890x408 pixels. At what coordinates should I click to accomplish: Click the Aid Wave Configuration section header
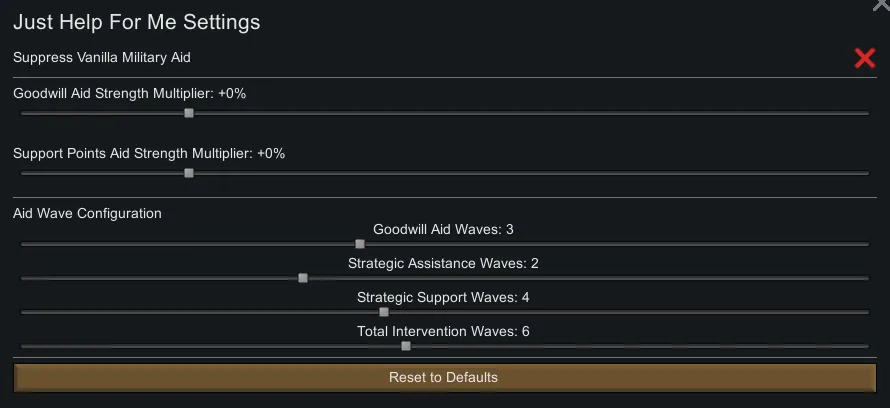(x=88, y=213)
